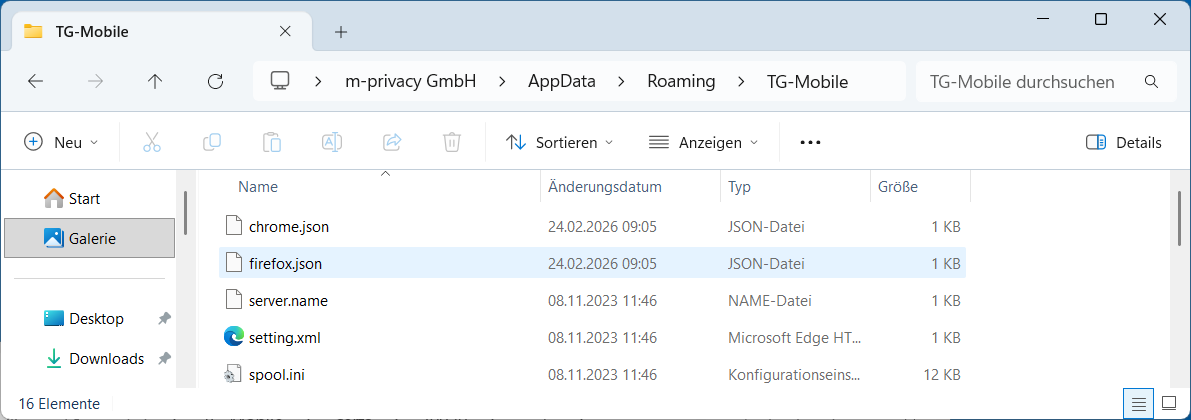This screenshot has width=1191, height=420.
Task: Open the three-dots more options menu
Action: pos(810,142)
